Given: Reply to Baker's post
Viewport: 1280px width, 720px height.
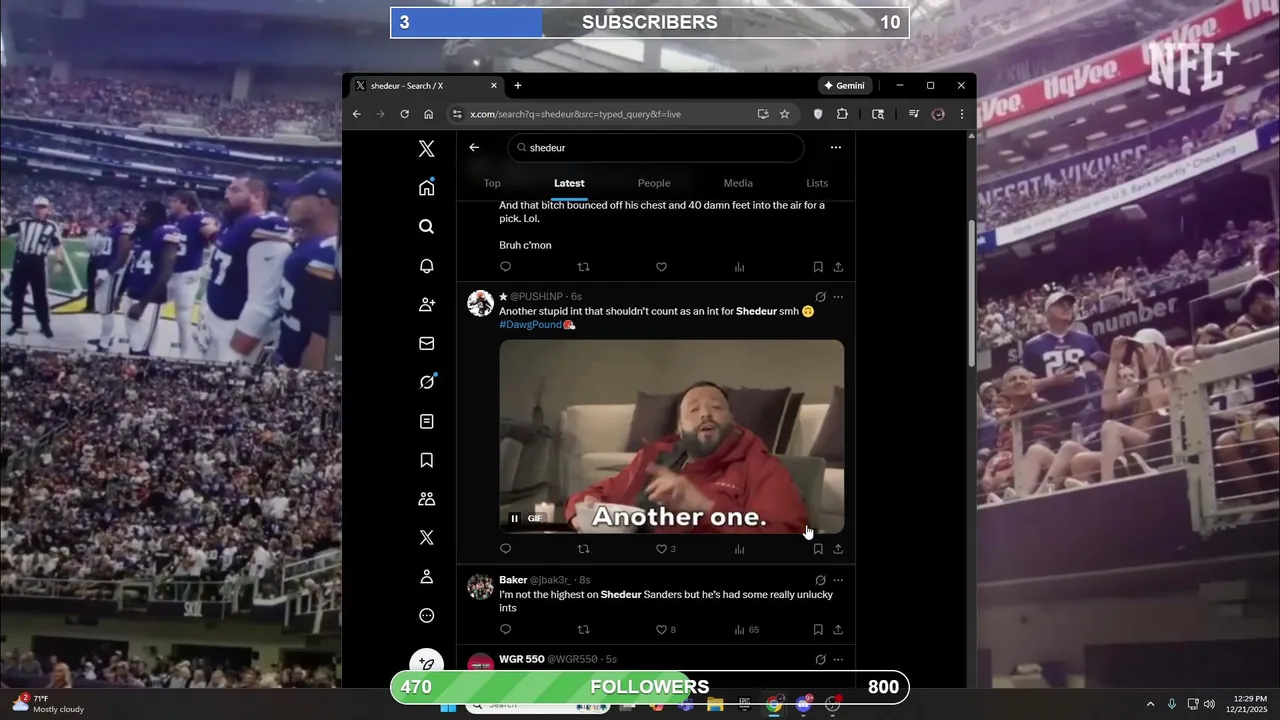Looking at the screenshot, I should (x=505, y=630).
